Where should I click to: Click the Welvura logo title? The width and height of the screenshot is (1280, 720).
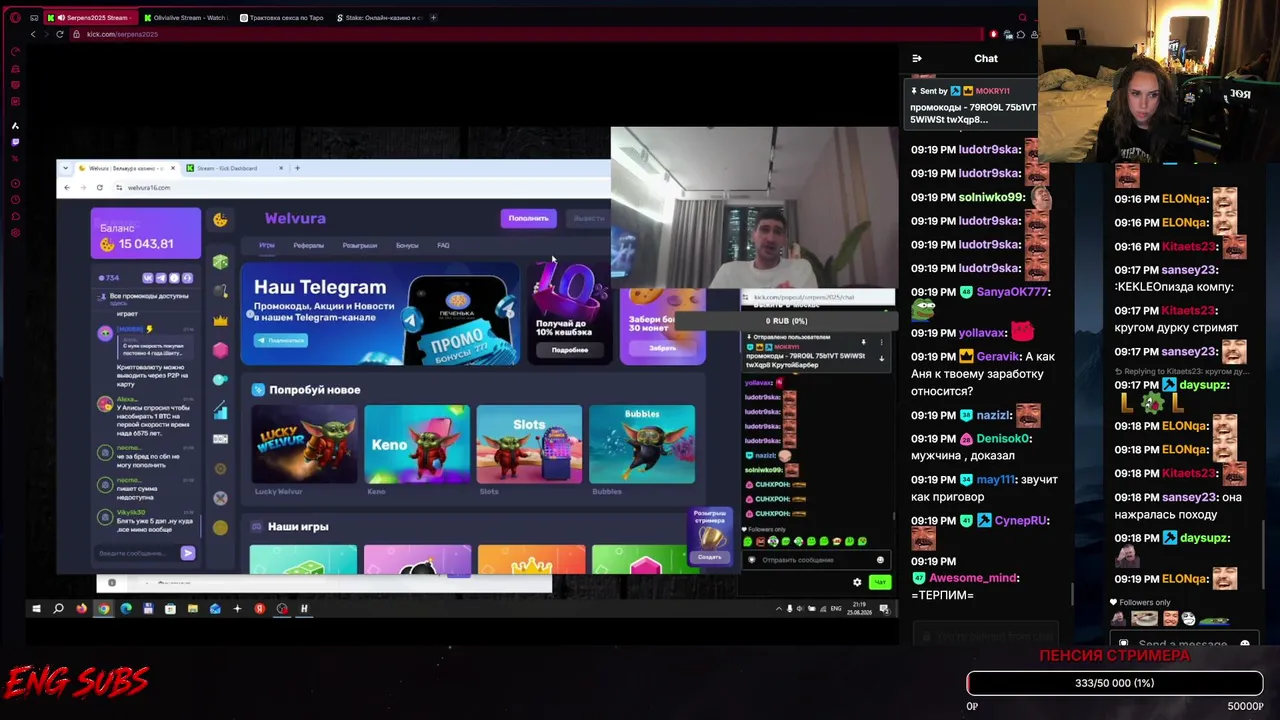[x=295, y=218]
